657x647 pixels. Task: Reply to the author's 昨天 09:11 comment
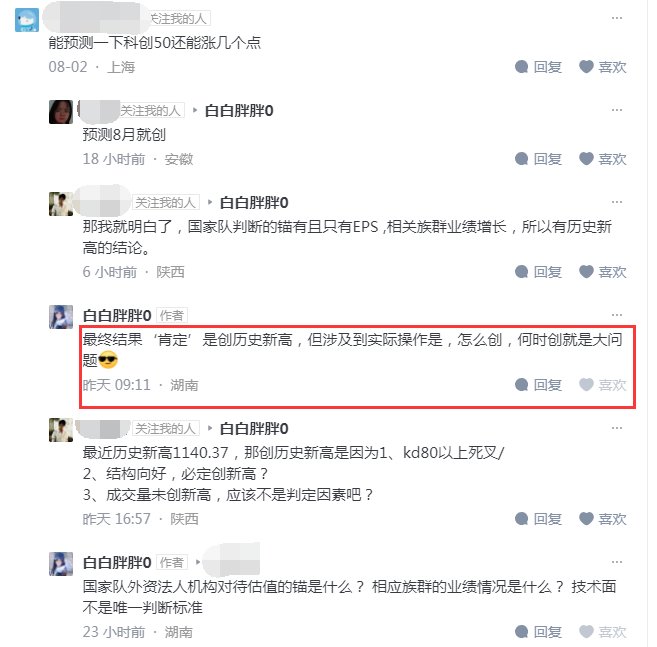(538, 385)
